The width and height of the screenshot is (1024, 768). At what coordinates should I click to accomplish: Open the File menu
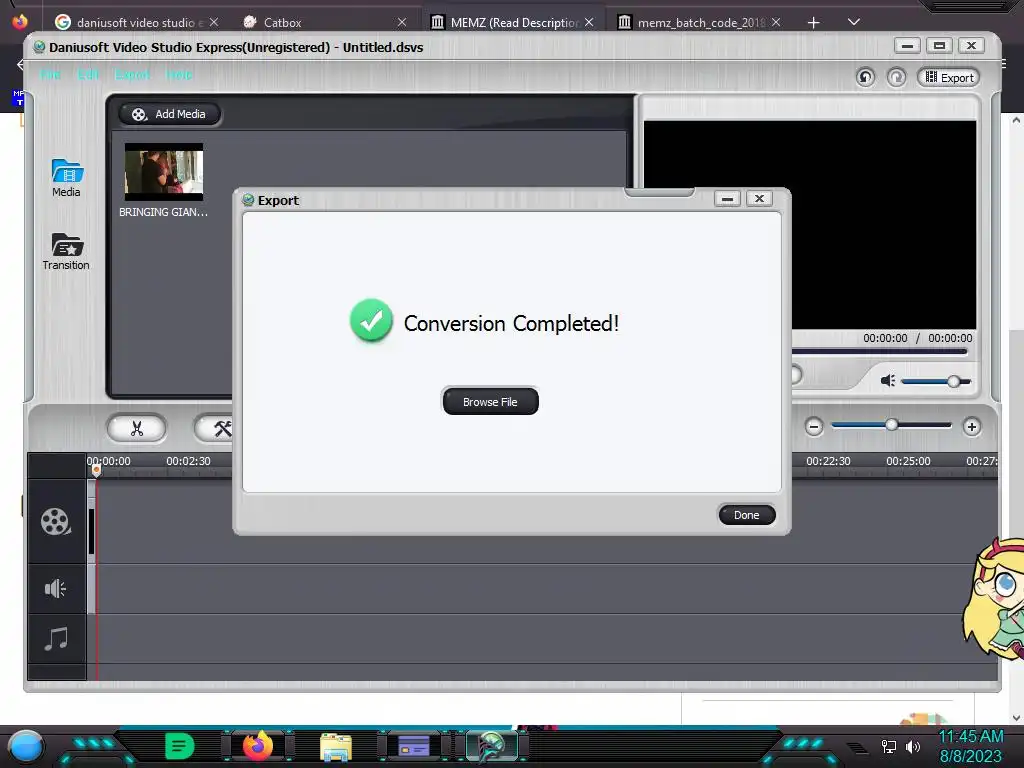[50, 74]
